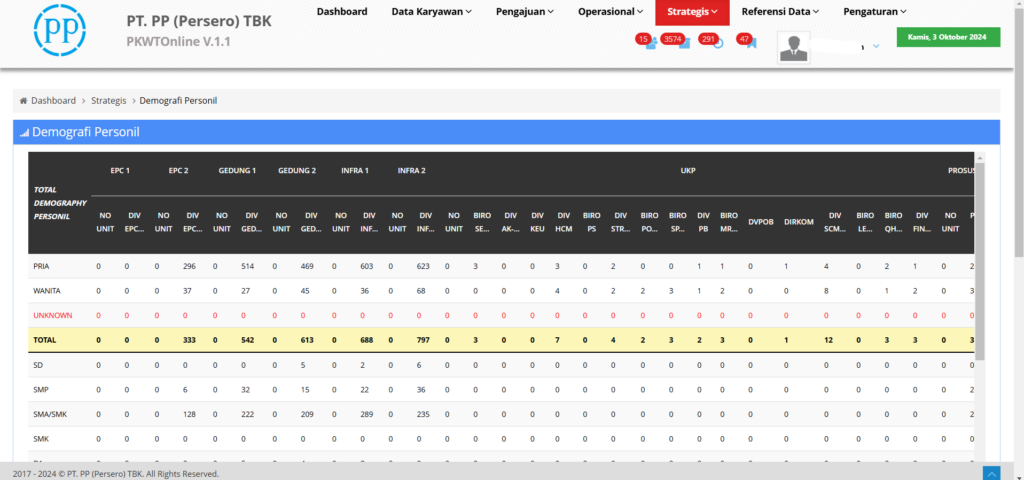Open the Operasional dropdown menu

click(x=610, y=12)
